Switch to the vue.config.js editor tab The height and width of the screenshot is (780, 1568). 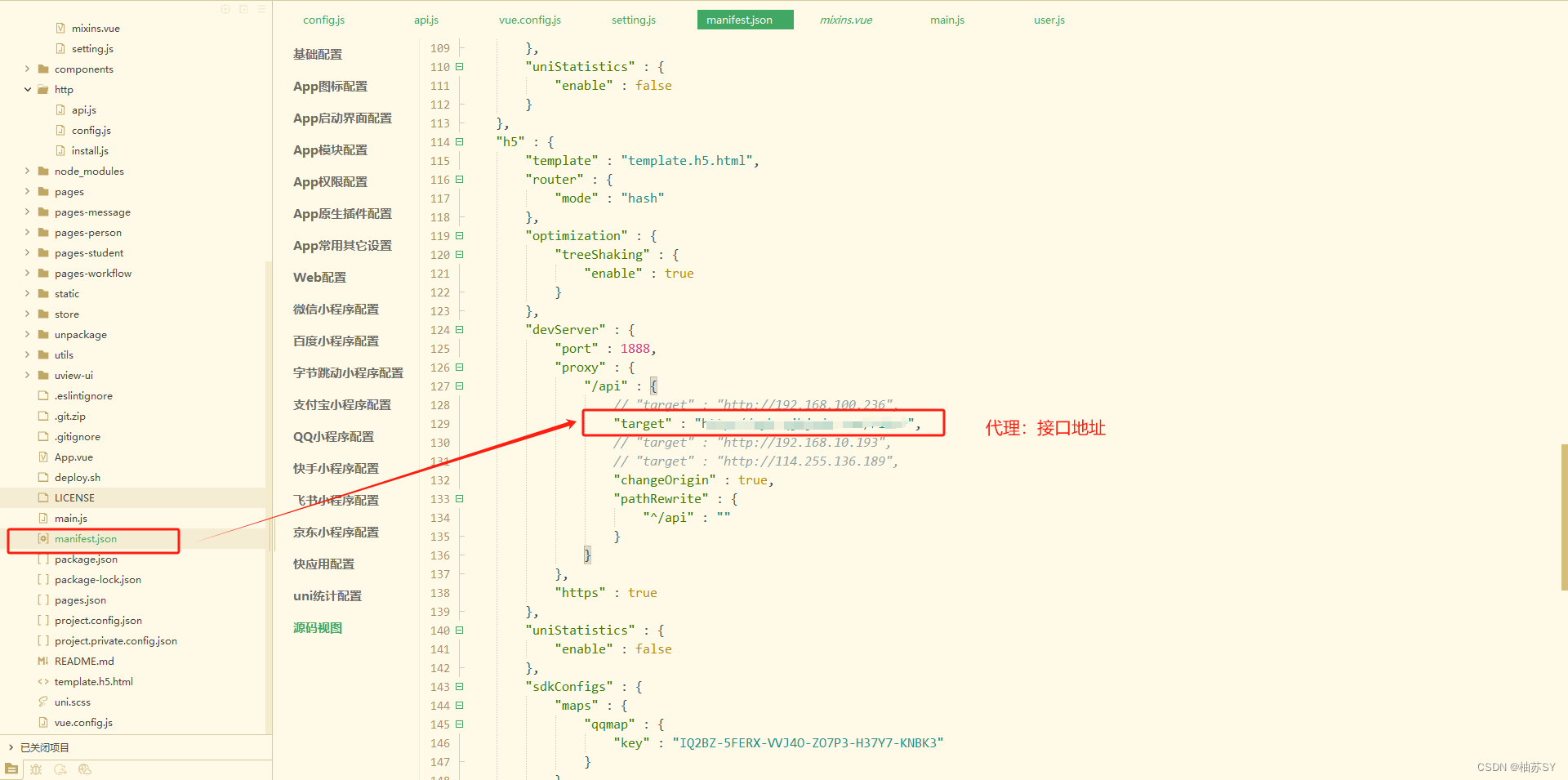530,20
